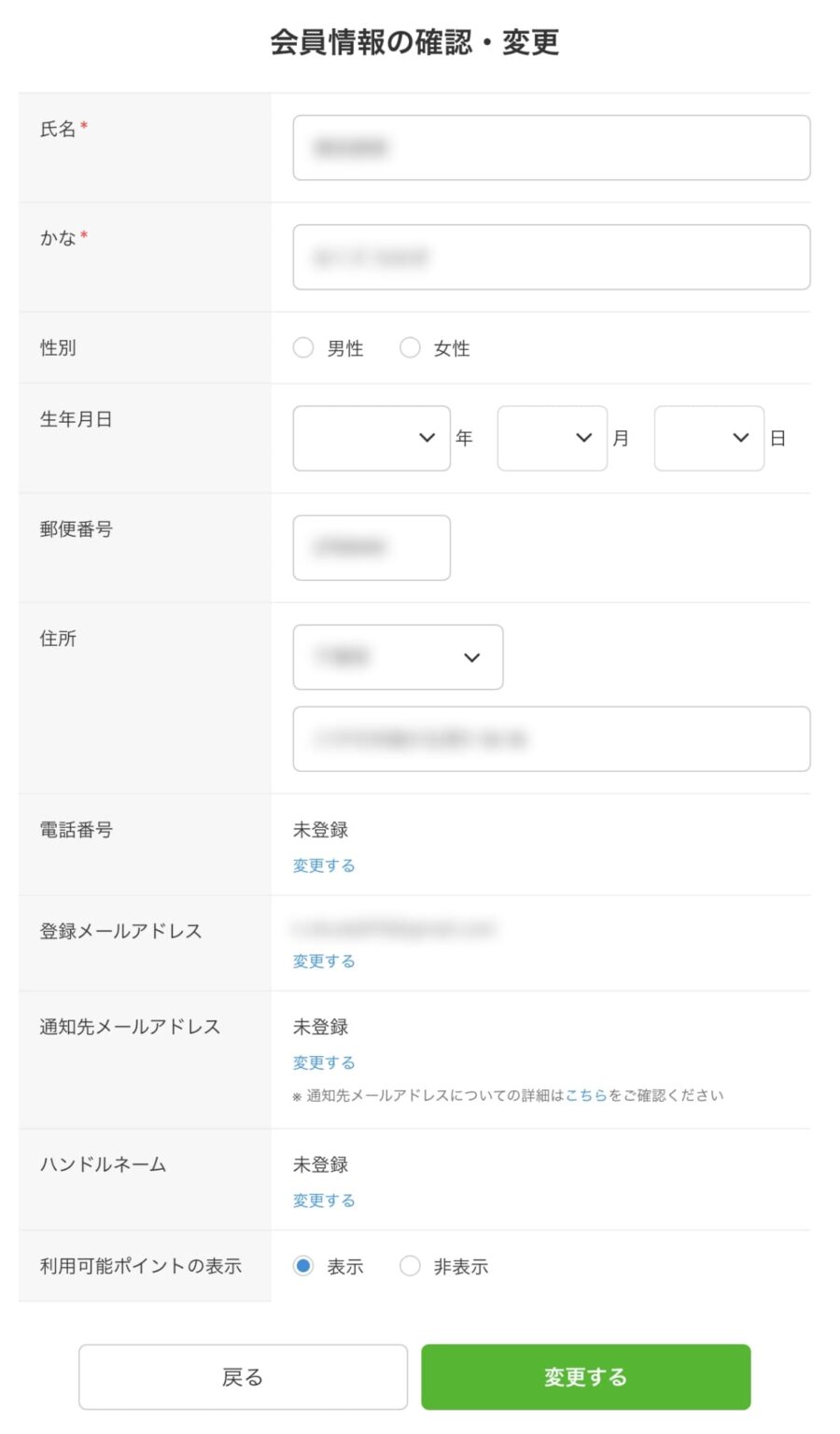The height and width of the screenshot is (1434, 840).
Task: Expand the prefecture dropdown under 住所
Action: pyautogui.click(x=398, y=657)
